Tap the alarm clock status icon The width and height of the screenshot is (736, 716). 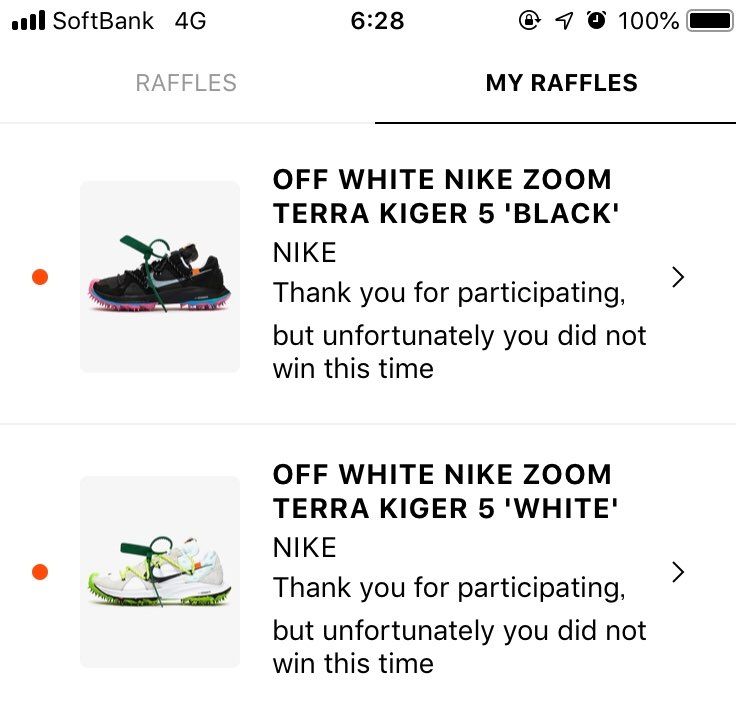(x=597, y=21)
